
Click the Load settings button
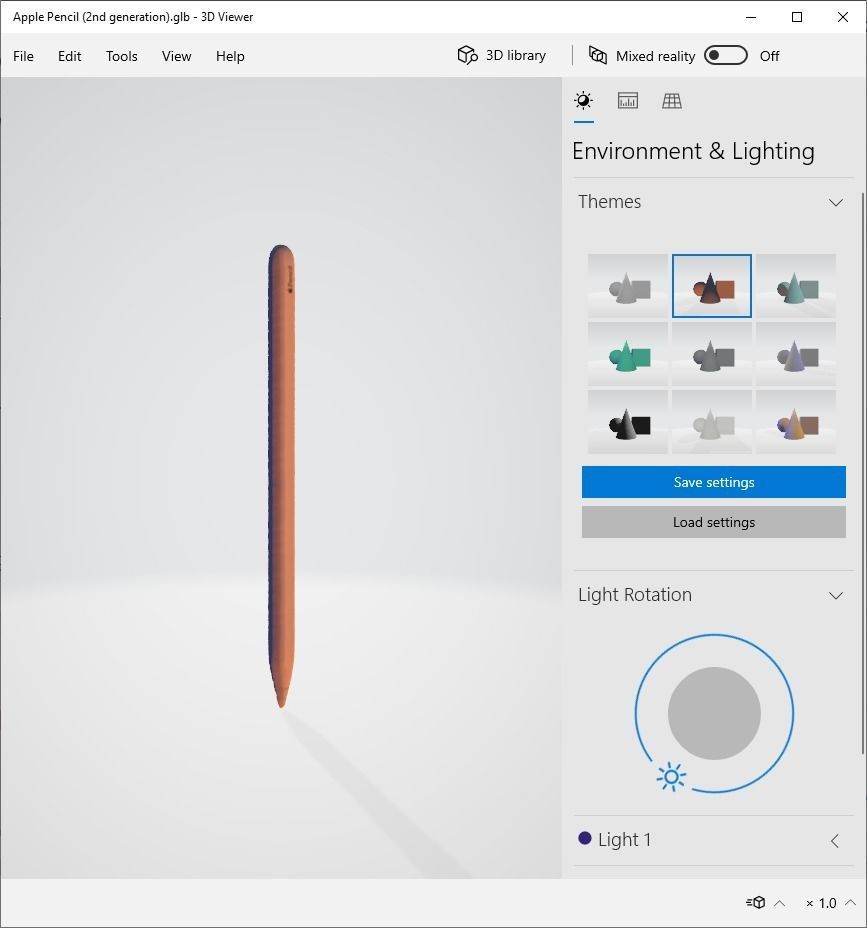tap(714, 522)
